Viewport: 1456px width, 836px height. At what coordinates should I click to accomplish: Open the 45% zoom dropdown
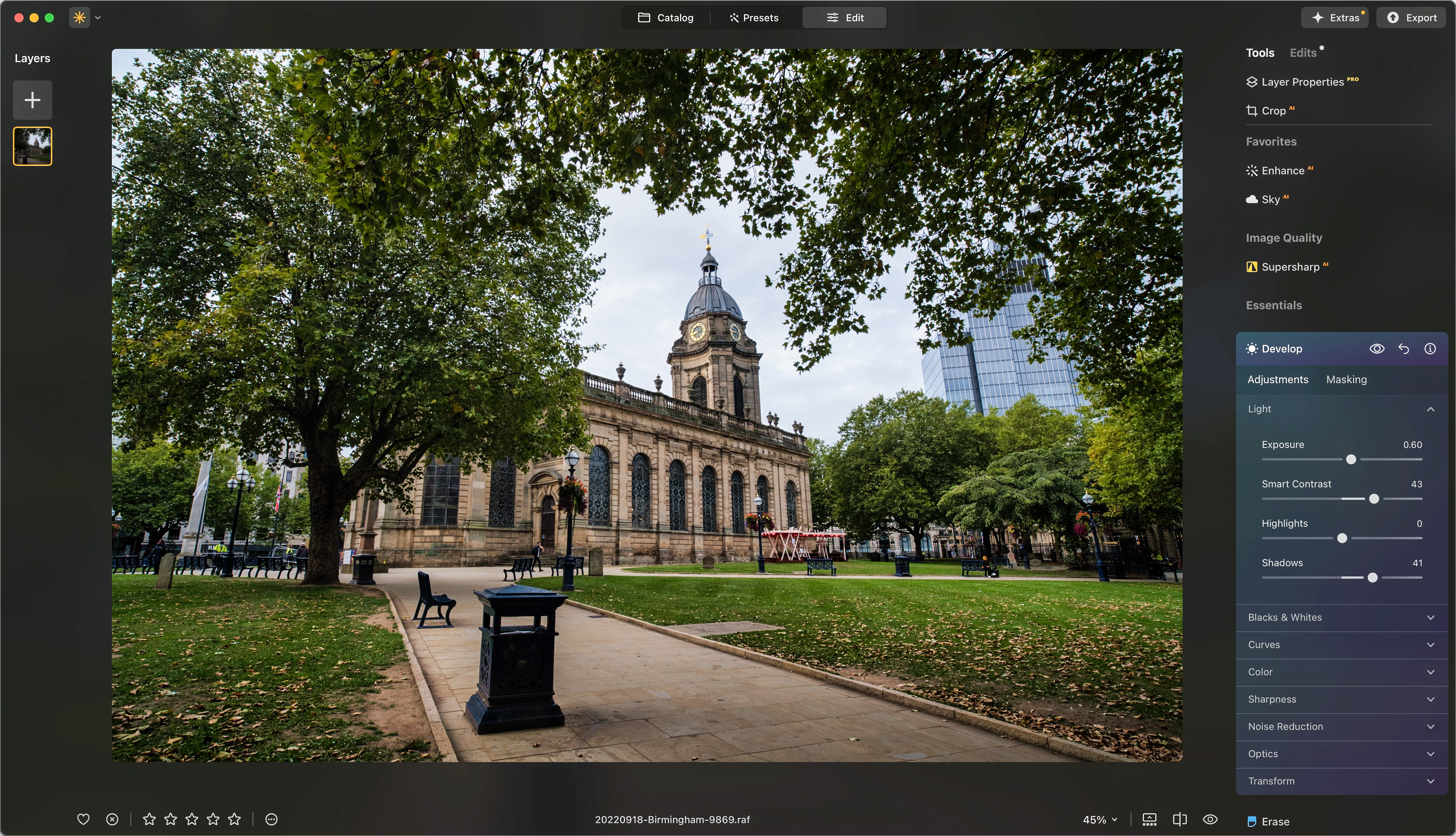[x=1100, y=820]
